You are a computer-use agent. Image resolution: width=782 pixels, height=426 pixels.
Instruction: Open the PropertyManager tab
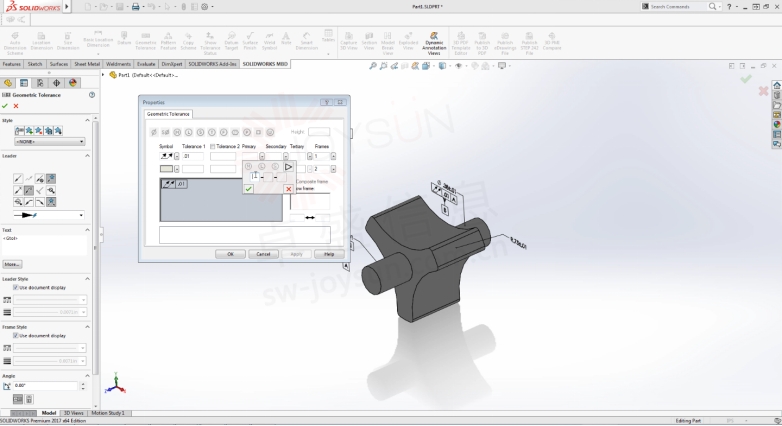(24, 83)
